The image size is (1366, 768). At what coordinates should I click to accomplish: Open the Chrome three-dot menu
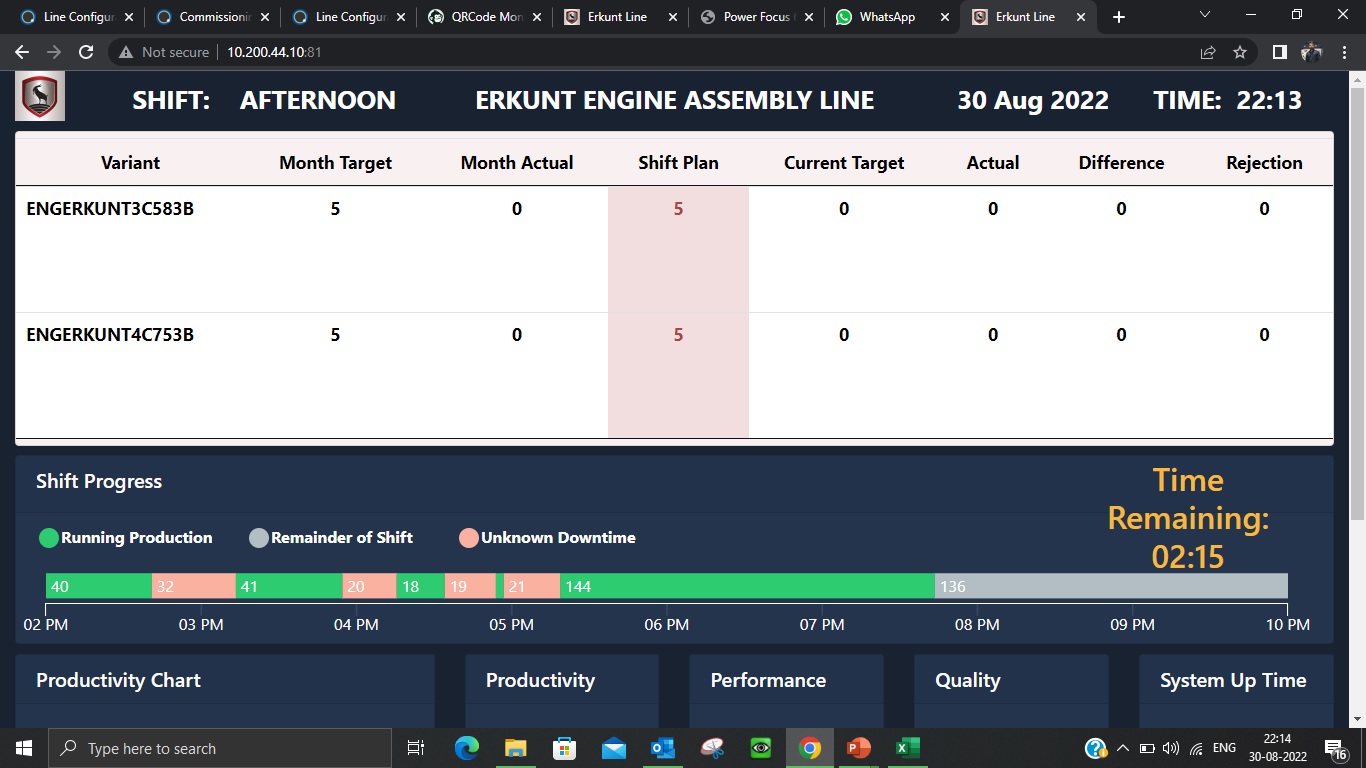pos(1344,52)
